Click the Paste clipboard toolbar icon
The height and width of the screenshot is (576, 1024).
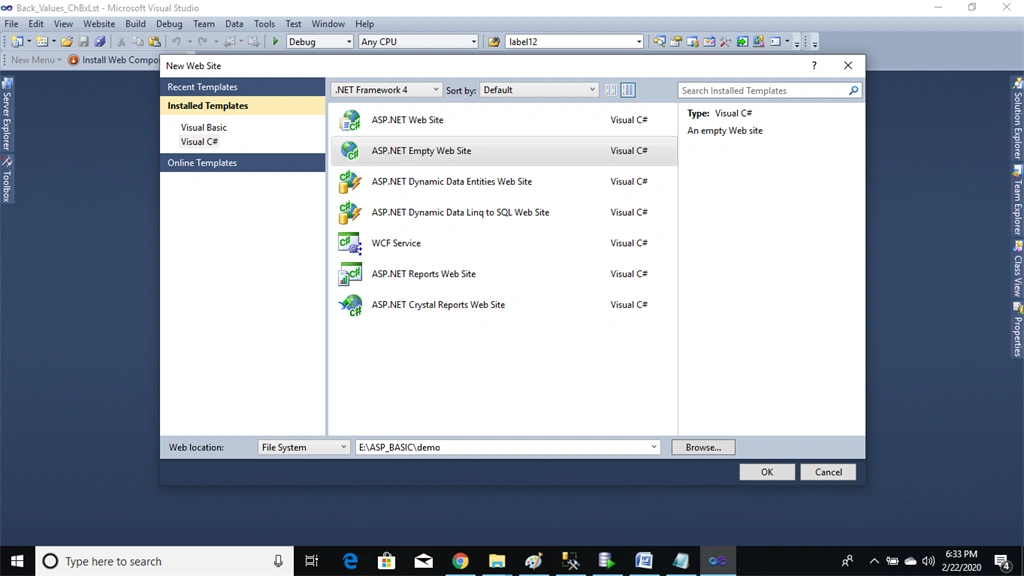click(x=155, y=42)
